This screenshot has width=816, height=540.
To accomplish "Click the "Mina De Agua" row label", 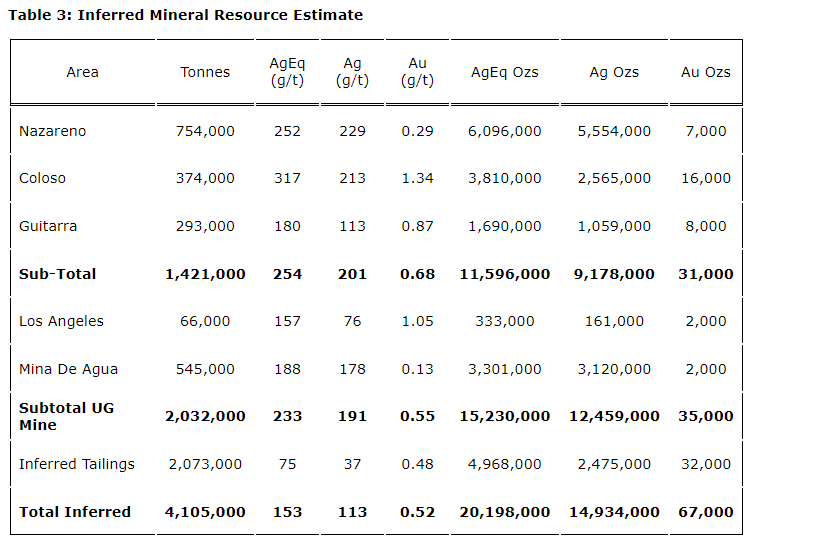I will [68, 369].
